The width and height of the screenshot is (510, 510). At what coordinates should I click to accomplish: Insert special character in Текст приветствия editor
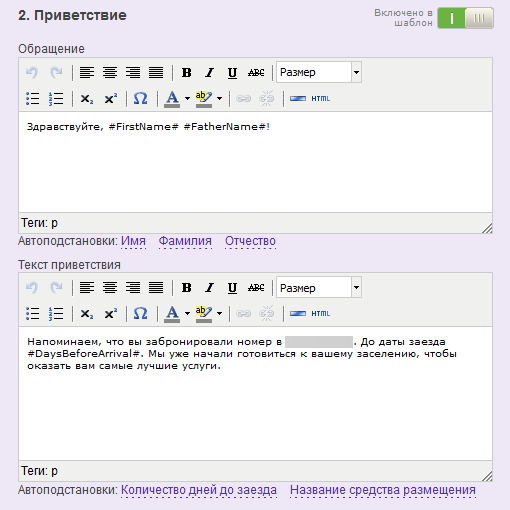click(141, 313)
